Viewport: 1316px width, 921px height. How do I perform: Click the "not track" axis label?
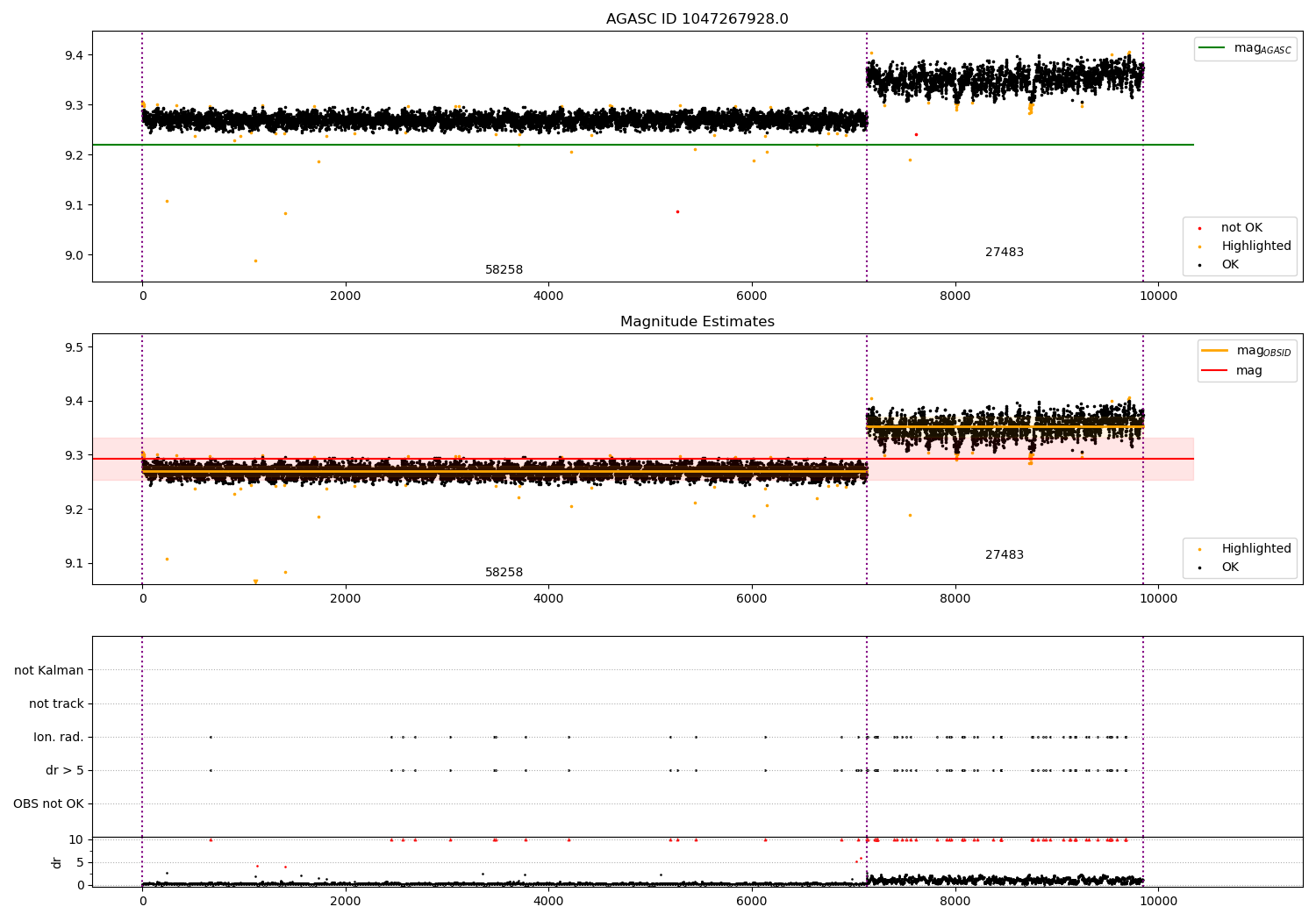(x=56, y=703)
